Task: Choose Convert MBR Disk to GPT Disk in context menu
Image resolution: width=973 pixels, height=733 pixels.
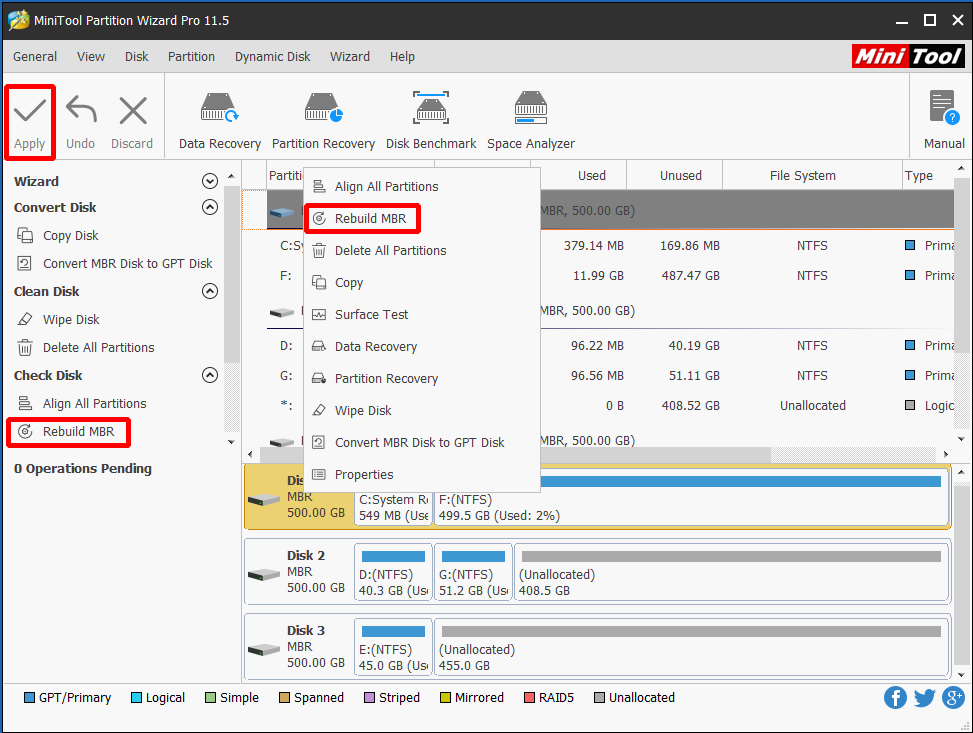Action: (421, 443)
